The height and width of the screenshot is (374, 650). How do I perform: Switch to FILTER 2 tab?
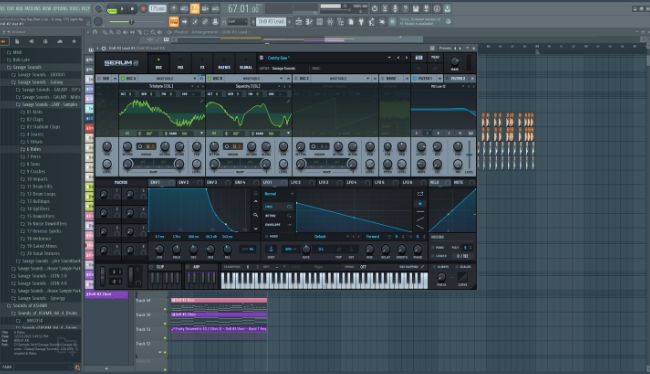coord(458,78)
